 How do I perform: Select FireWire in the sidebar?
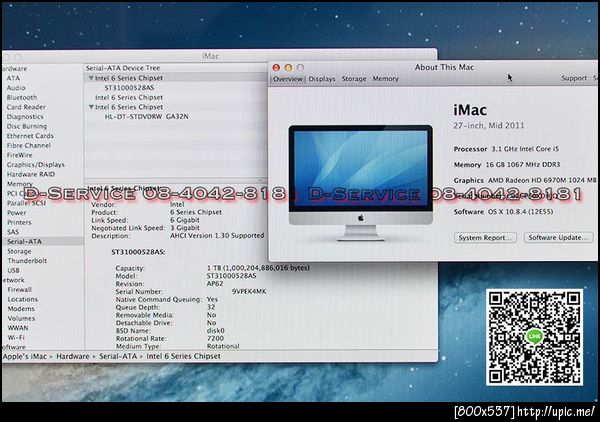point(20,155)
